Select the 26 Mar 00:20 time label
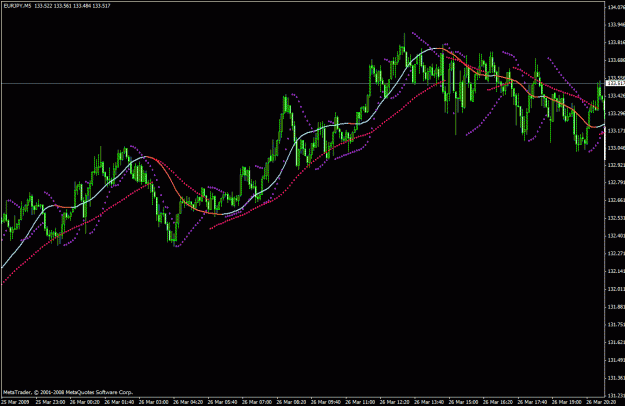The height and width of the screenshot is (406, 625). pos(85,402)
